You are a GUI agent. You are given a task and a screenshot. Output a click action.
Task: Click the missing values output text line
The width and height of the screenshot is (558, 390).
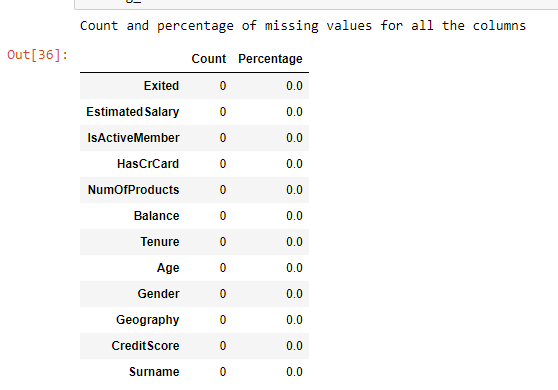point(303,26)
